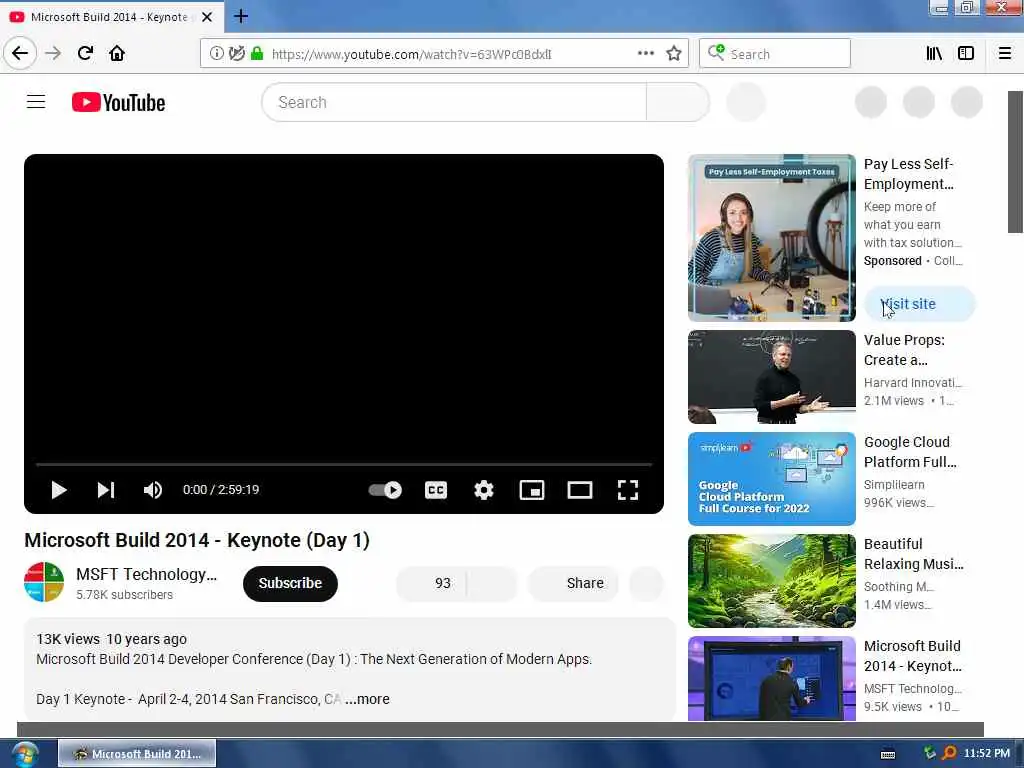This screenshot has width=1024, height=768.
Task: Open the YouTube guide hamburger menu
Action: coord(36,102)
